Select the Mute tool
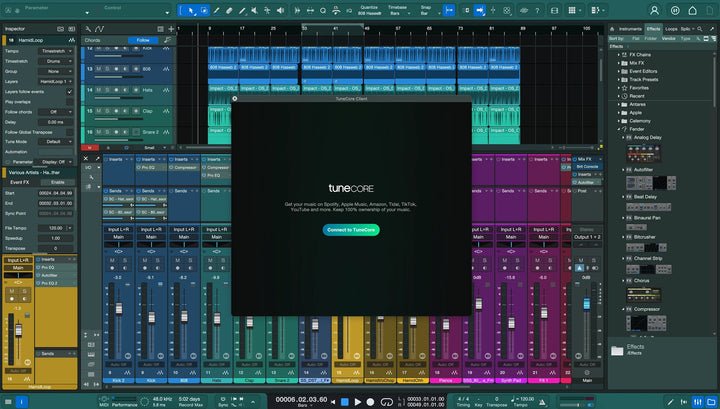 coord(254,10)
